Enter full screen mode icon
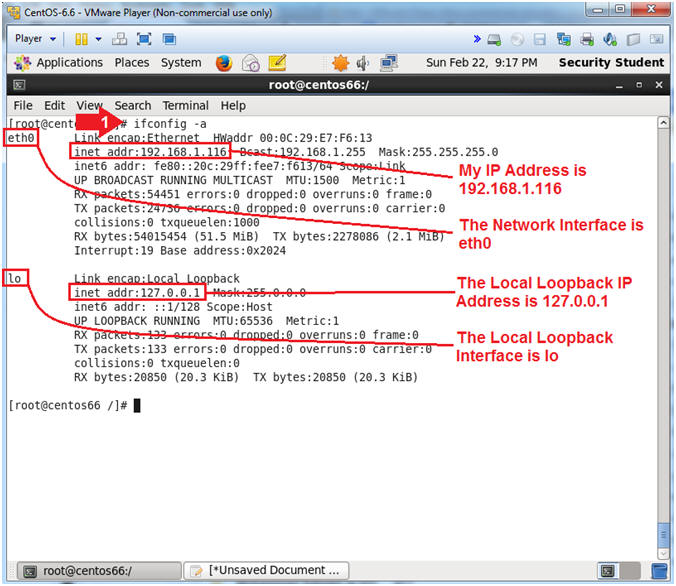Screen dimensions: 676x586 click(144, 39)
